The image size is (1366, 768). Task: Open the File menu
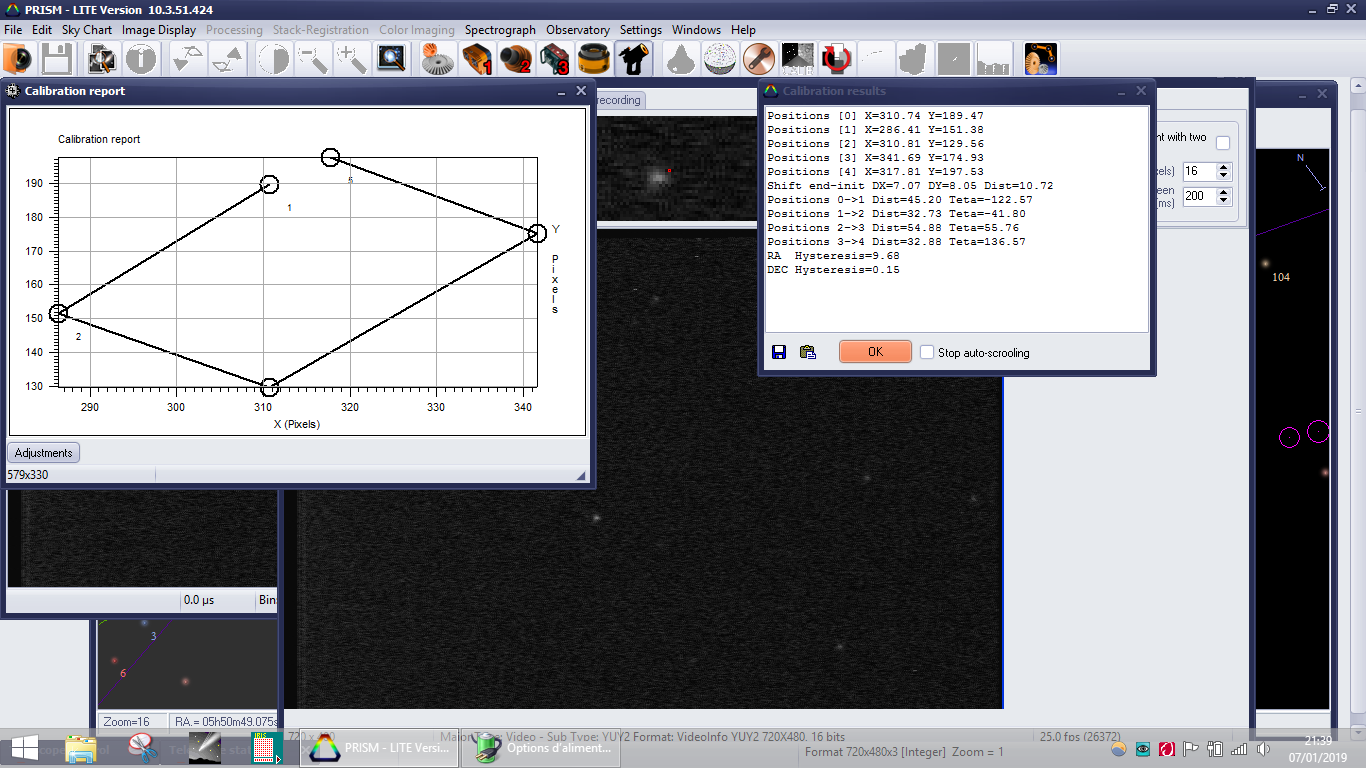[13, 30]
